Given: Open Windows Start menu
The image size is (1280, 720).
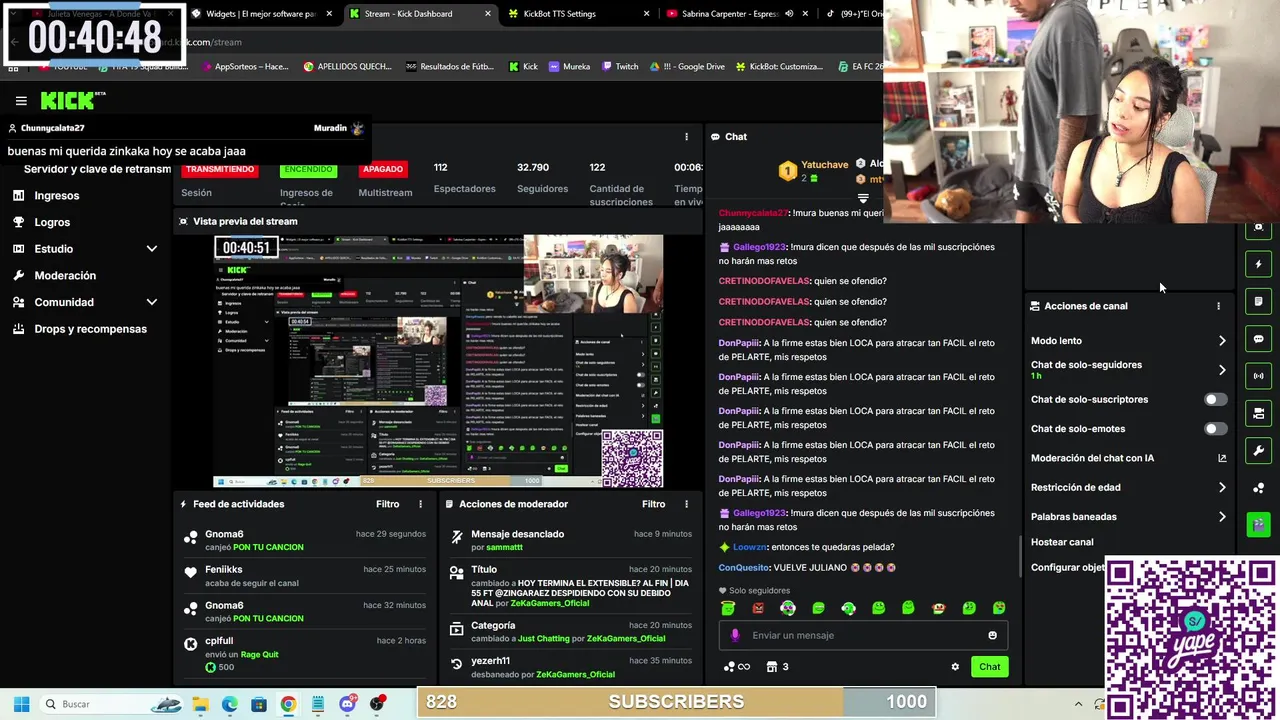Looking at the screenshot, I should click(21, 704).
